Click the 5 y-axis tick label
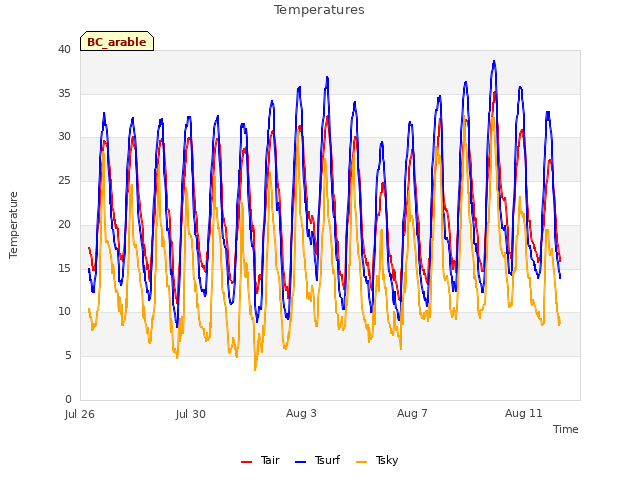This screenshot has width=640, height=480. click(68, 356)
